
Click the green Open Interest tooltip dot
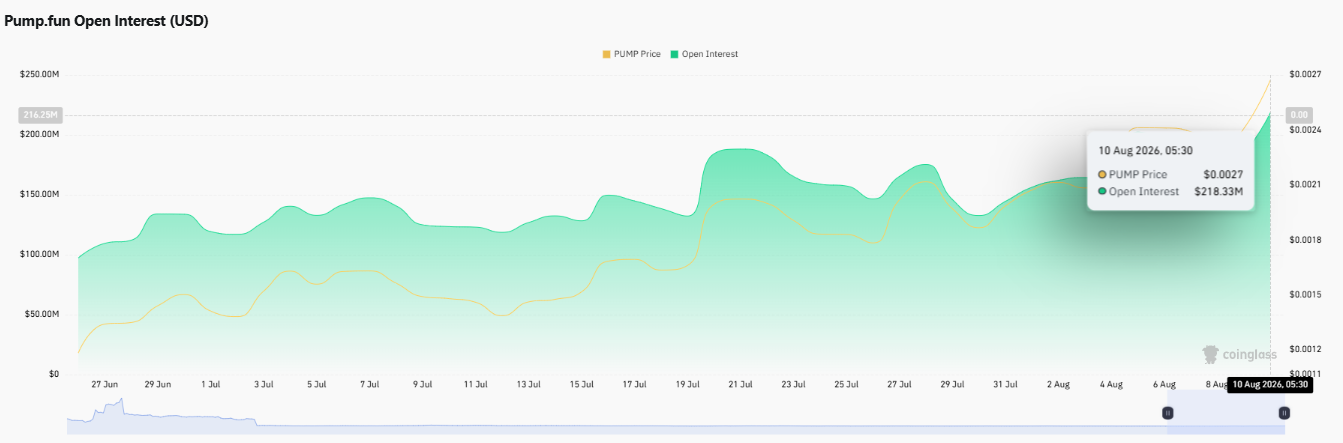(1102, 191)
